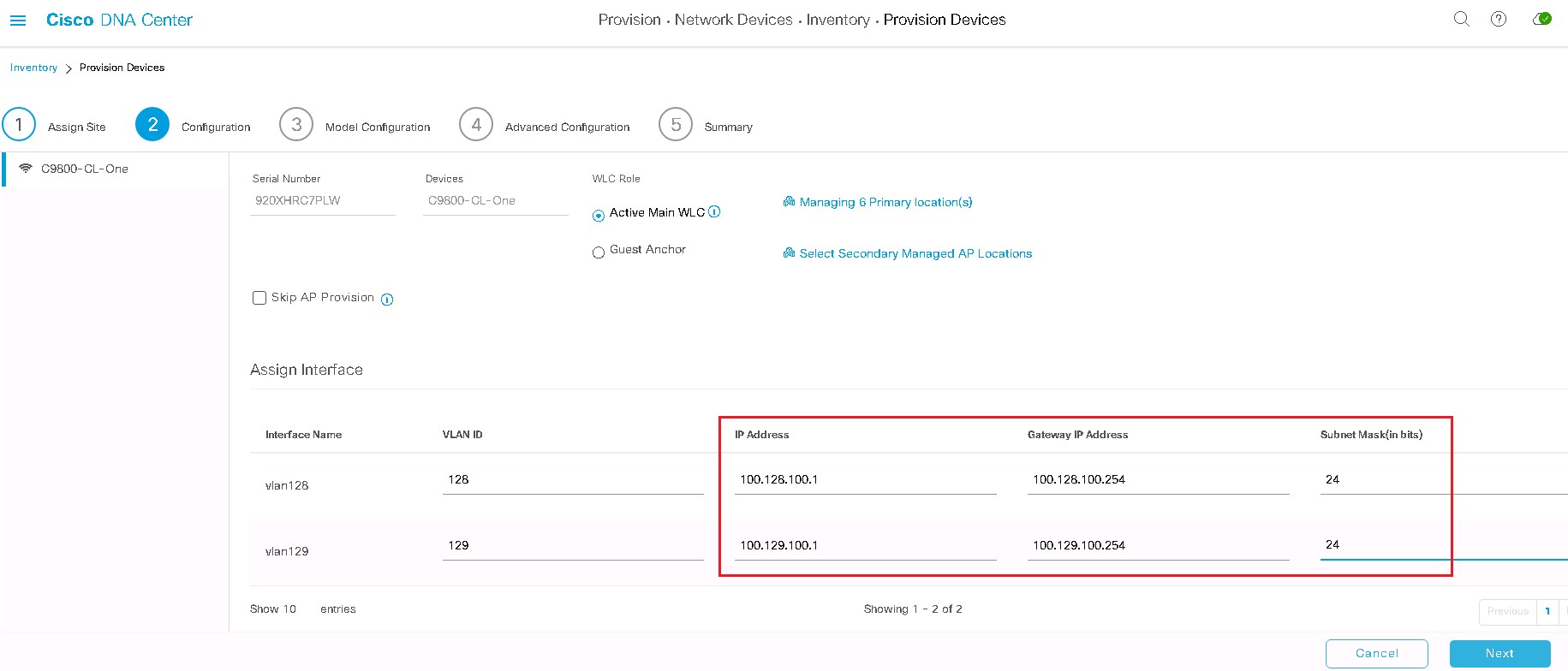Click VLAN ID field with 128

(x=573, y=480)
